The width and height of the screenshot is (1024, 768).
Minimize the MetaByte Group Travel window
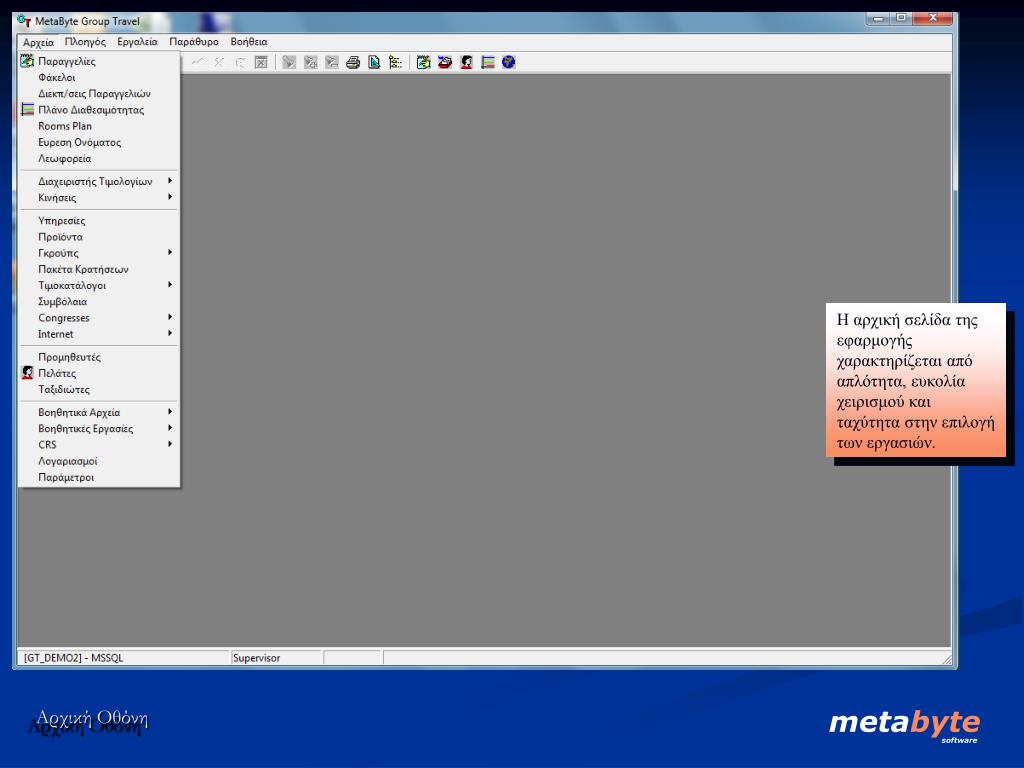click(879, 18)
